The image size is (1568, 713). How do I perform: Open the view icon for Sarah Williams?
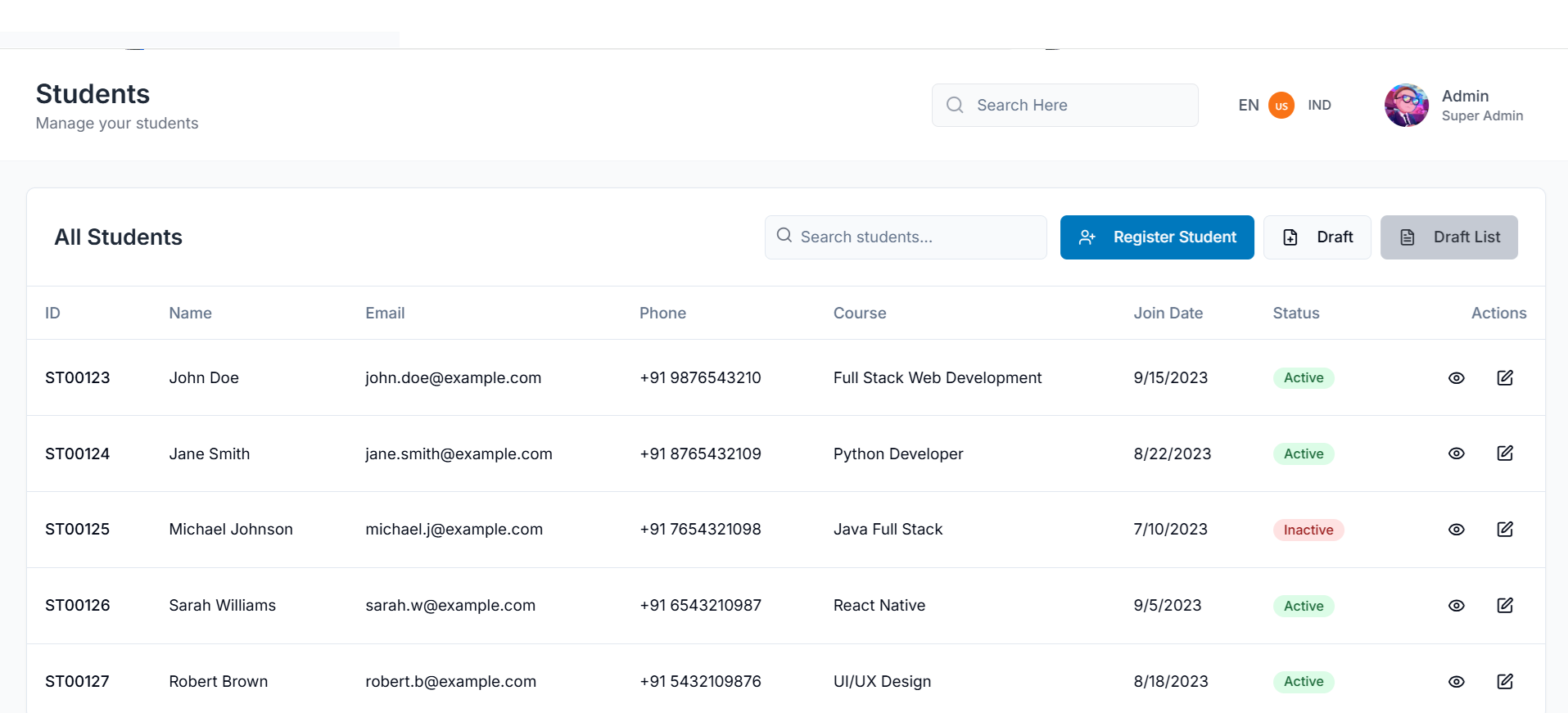[1456, 606]
